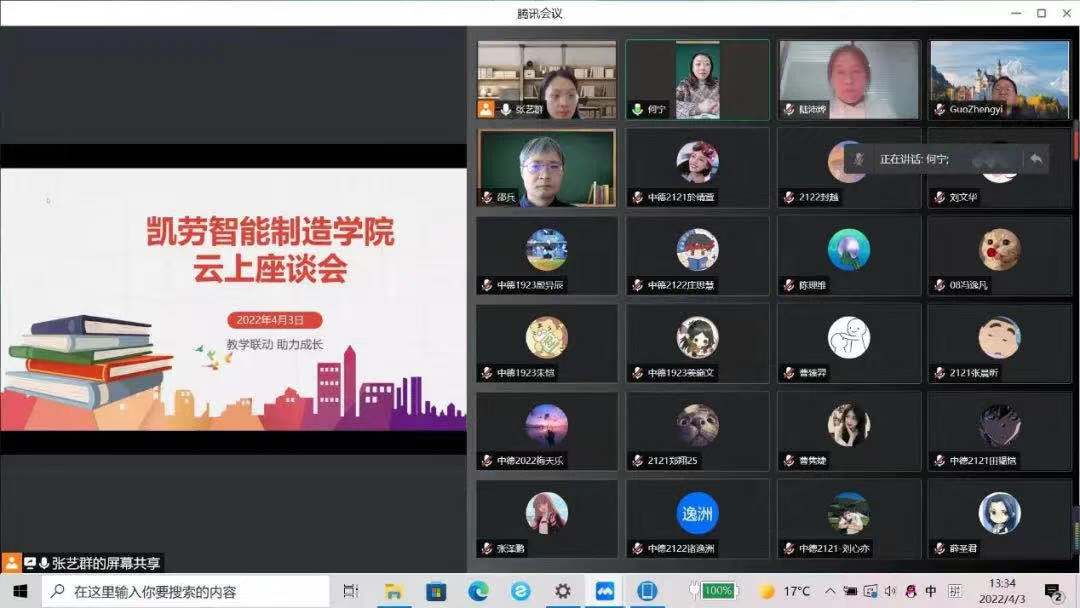1080x608 pixels.
Task: Open the notification center with 2 alerts
Action: [1053, 591]
